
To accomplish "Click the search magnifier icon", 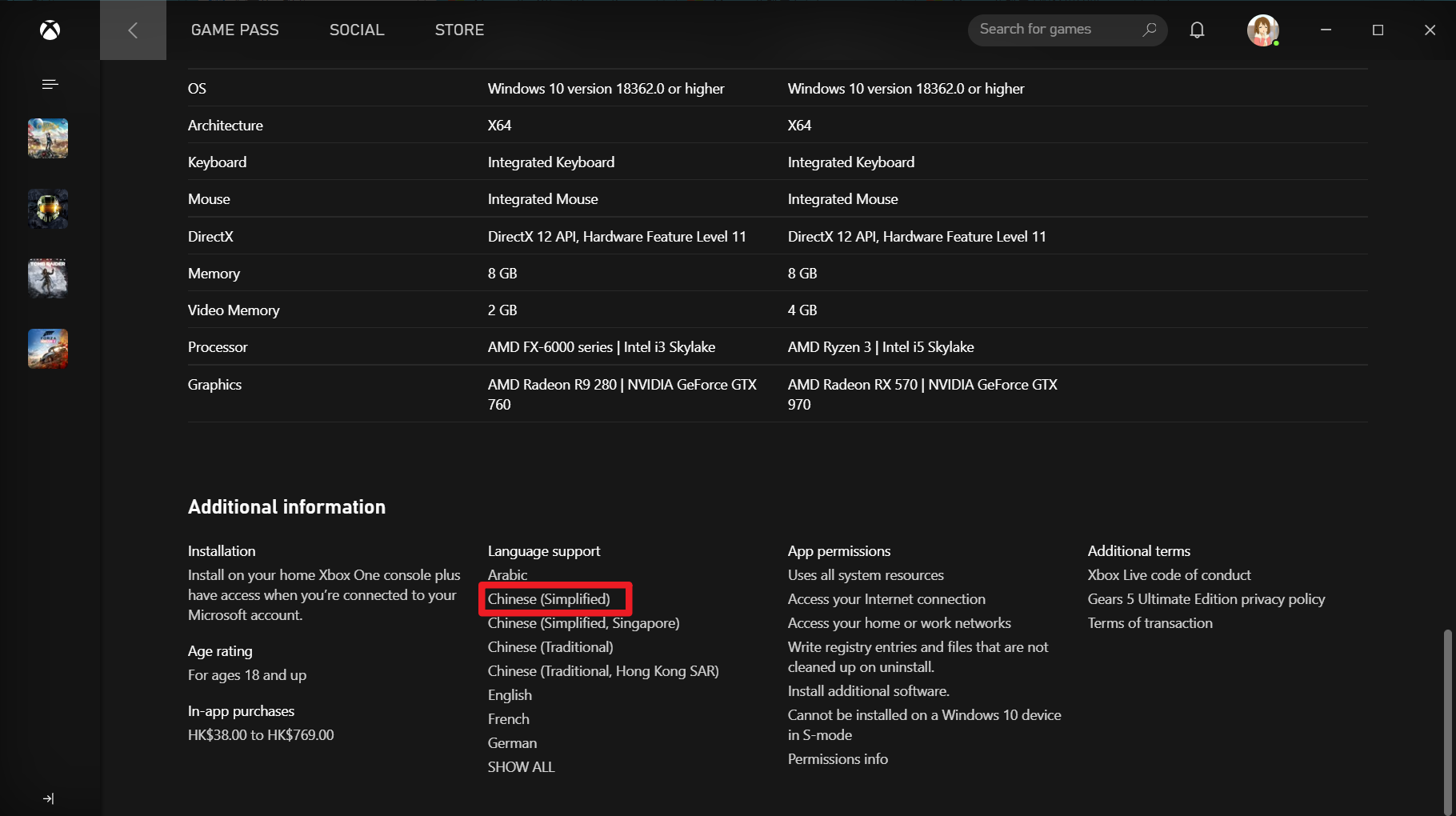I will pos(1150,30).
